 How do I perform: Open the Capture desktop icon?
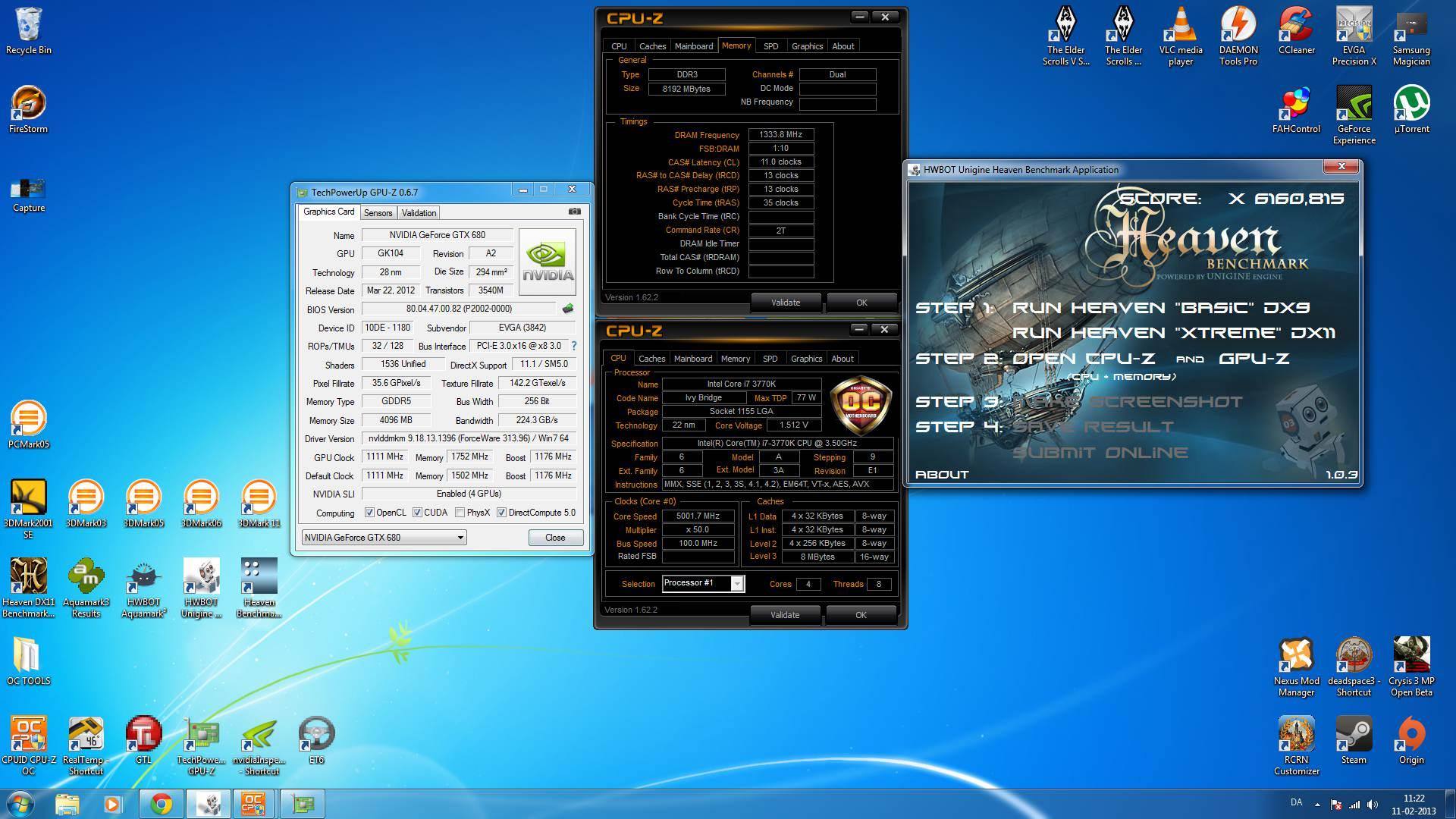(29, 193)
